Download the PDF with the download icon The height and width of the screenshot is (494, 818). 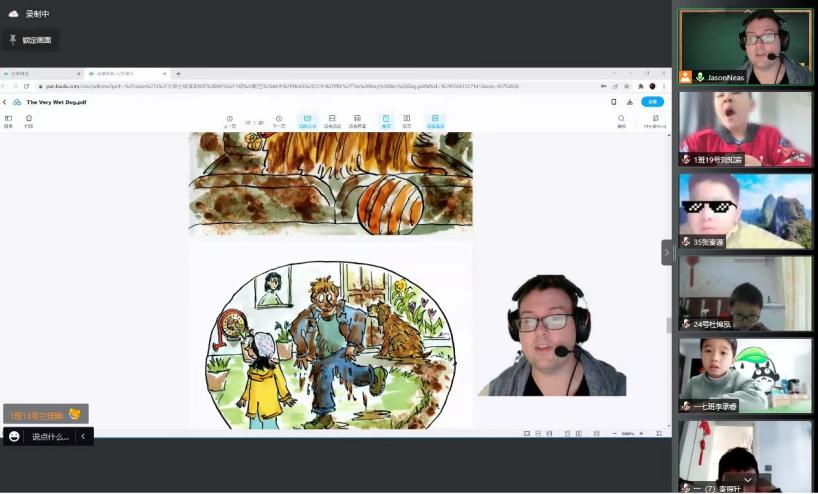tap(630, 102)
